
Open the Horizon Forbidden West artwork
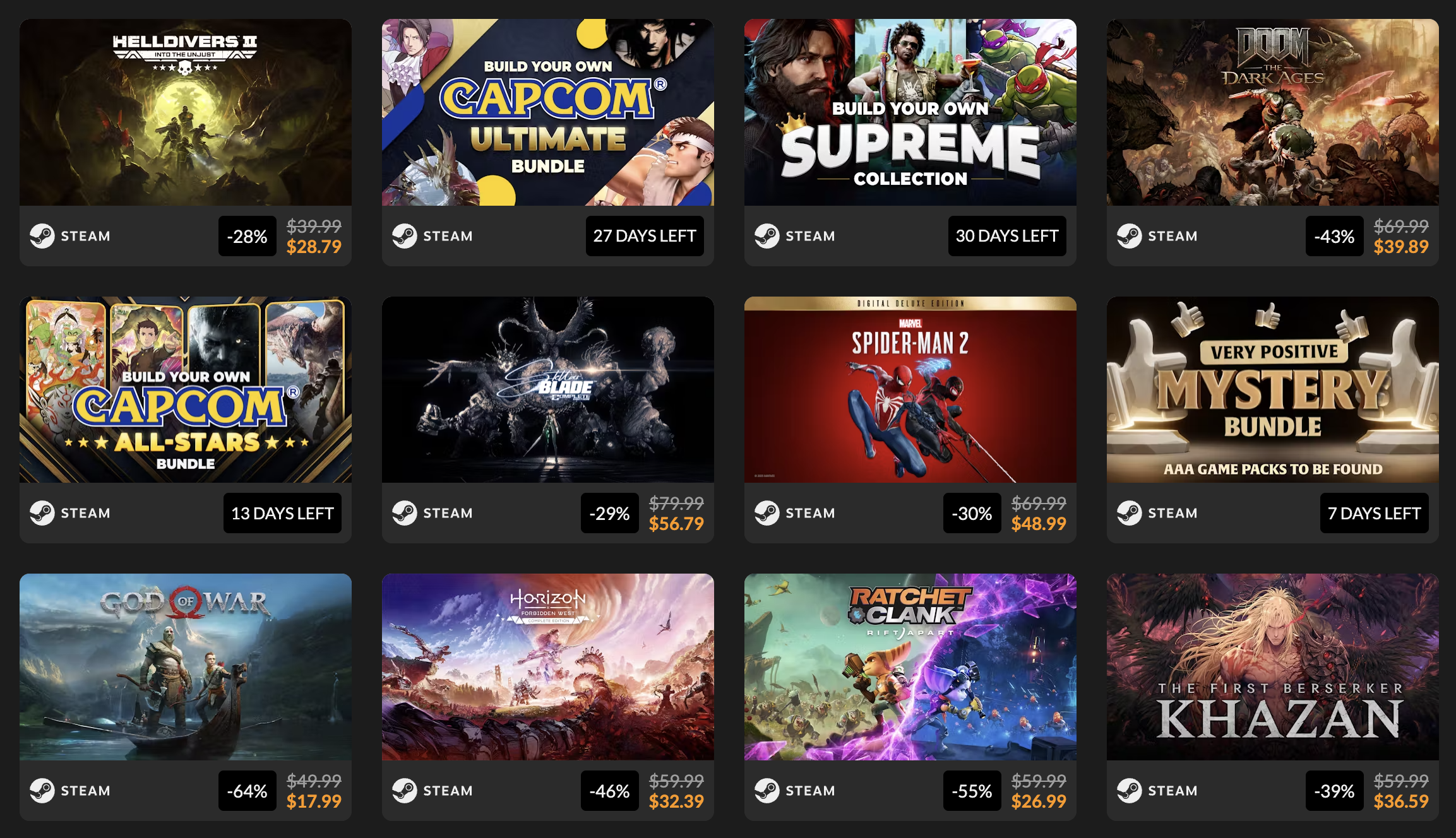tap(548, 667)
